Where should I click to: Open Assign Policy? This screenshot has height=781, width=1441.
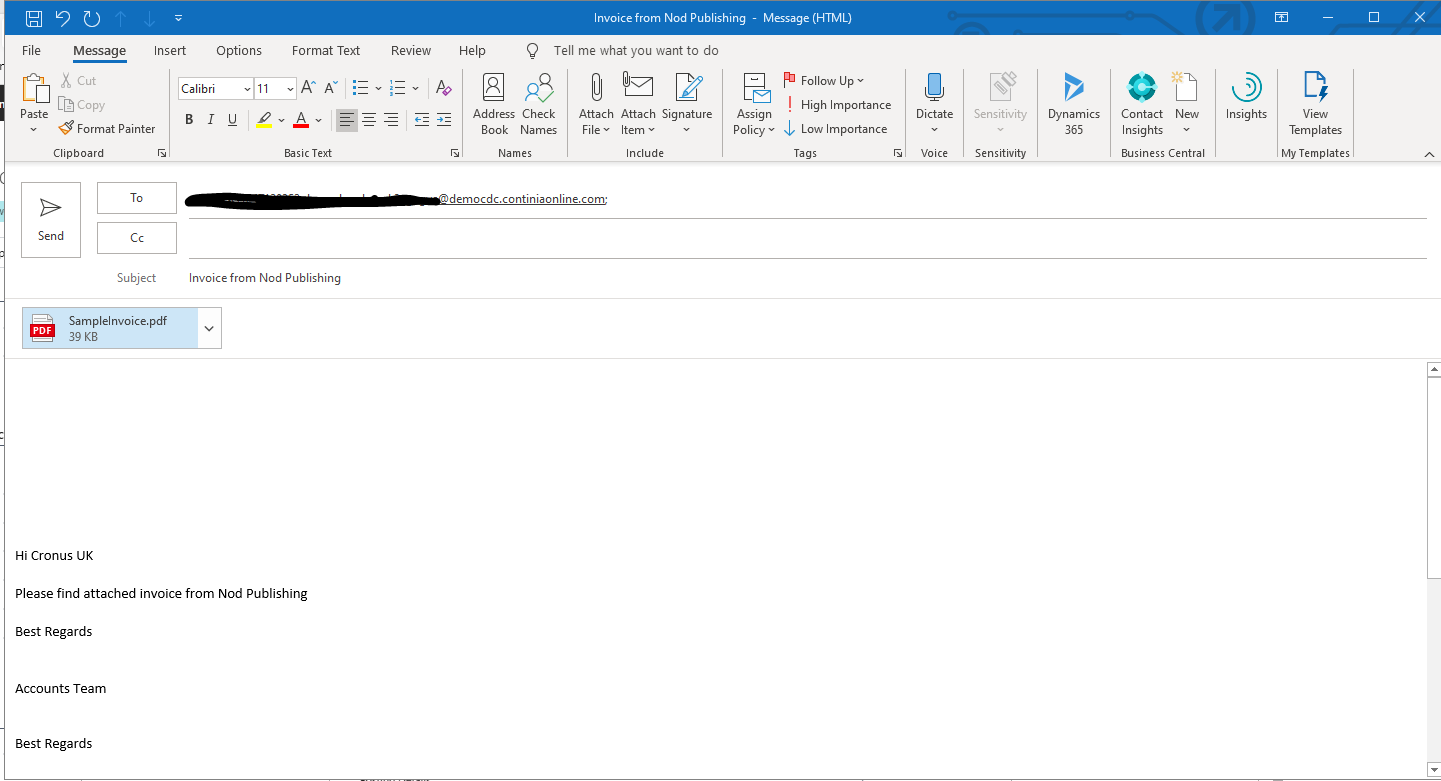tap(754, 104)
